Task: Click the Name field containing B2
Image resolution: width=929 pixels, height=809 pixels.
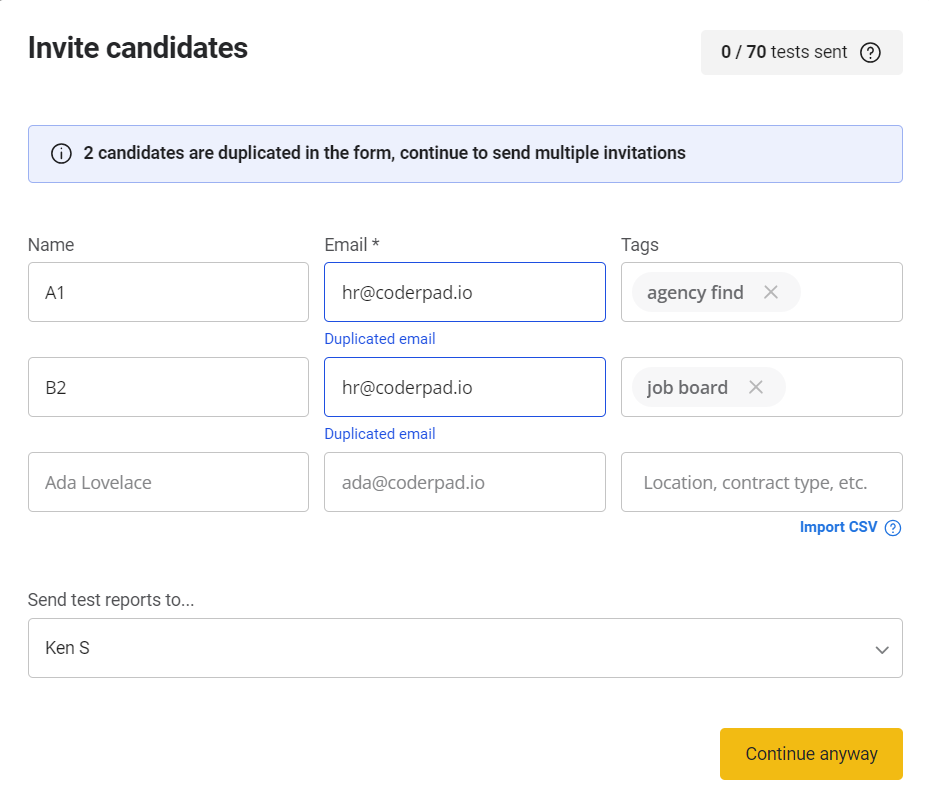Action: click(168, 387)
